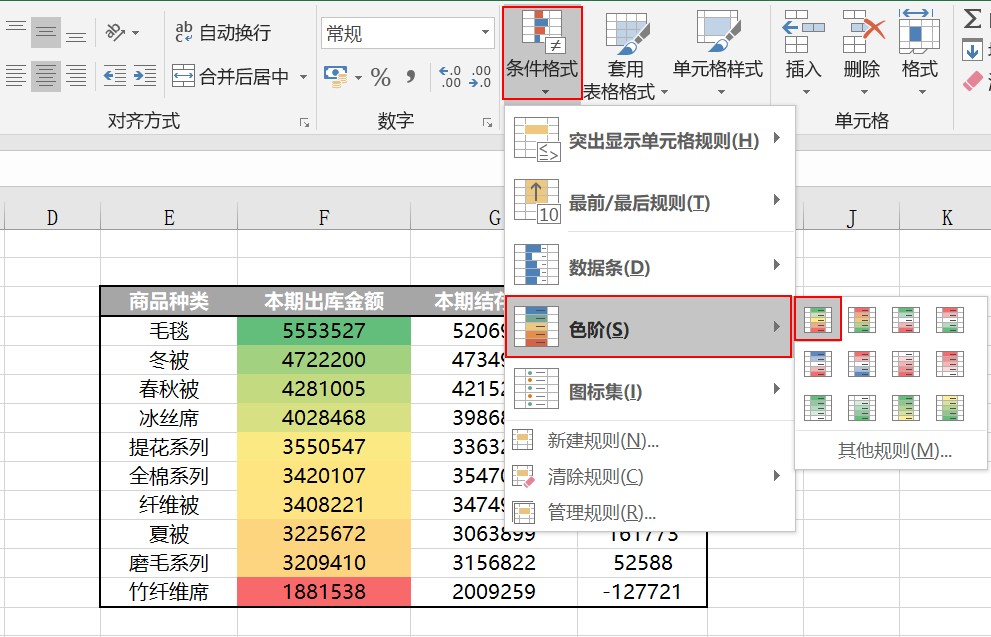The width and height of the screenshot is (991, 637).
Task: Toggle middle vertical alignment
Action: tap(46, 32)
